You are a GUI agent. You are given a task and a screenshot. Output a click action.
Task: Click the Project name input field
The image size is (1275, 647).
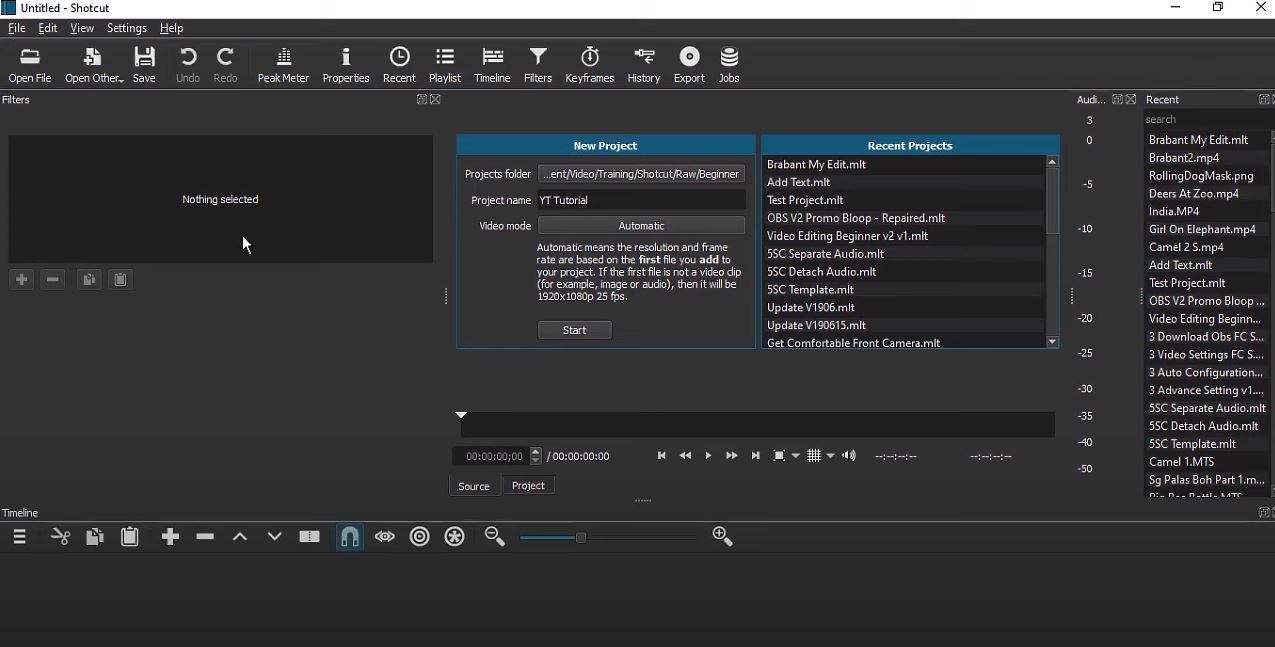pyautogui.click(x=641, y=200)
